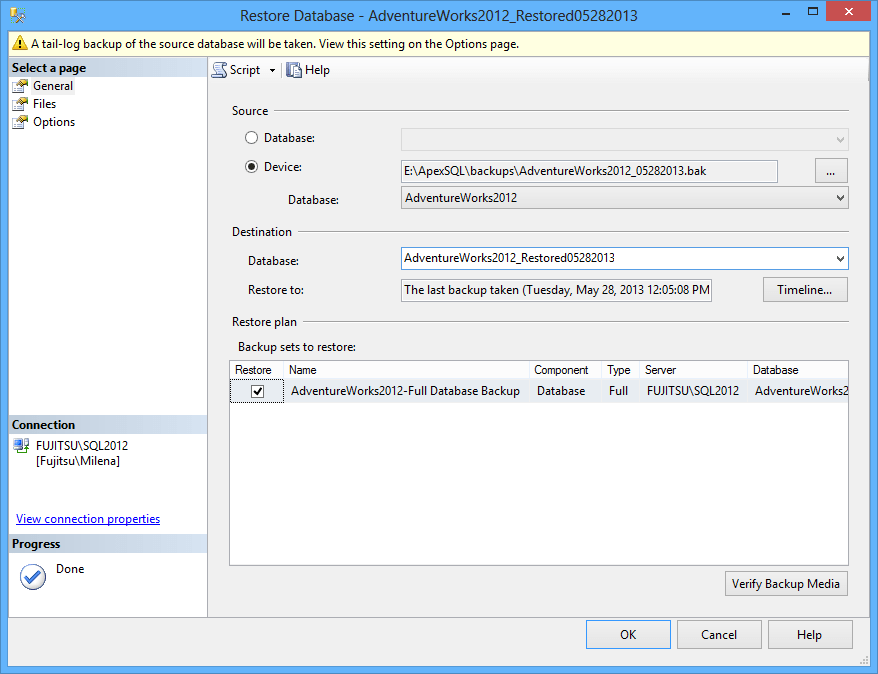Open the Timeline dialog
This screenshot has width=878, height=674.
click(x=804, y=289)
